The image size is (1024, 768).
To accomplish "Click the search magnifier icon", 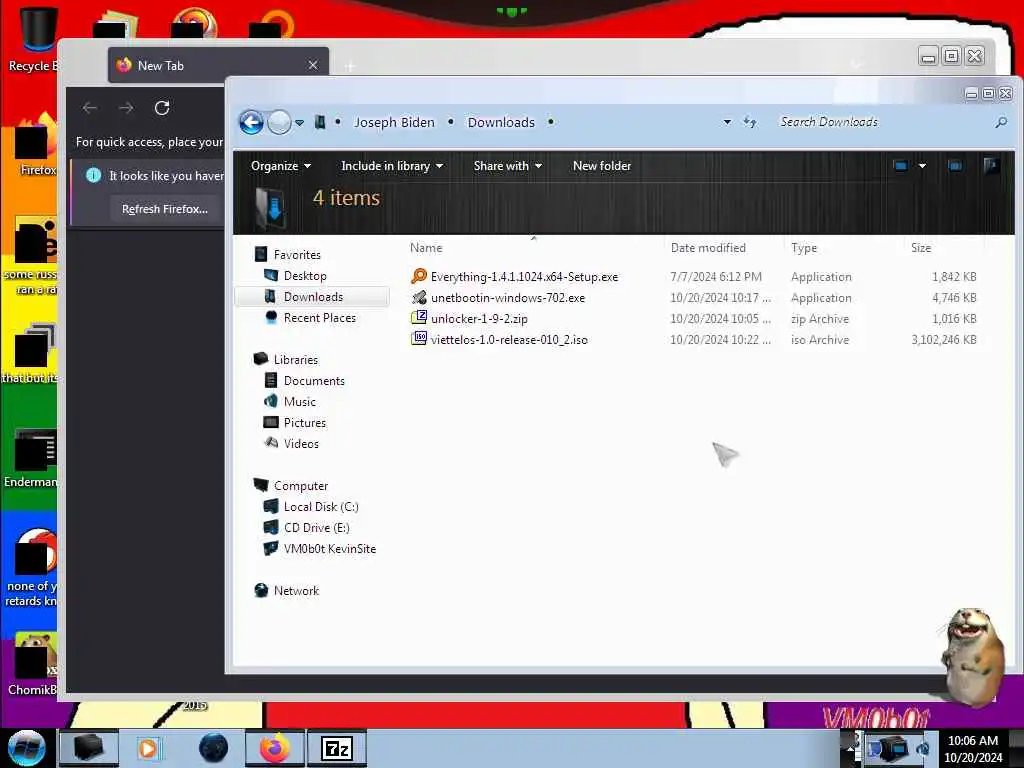I will pos(1000,122).
